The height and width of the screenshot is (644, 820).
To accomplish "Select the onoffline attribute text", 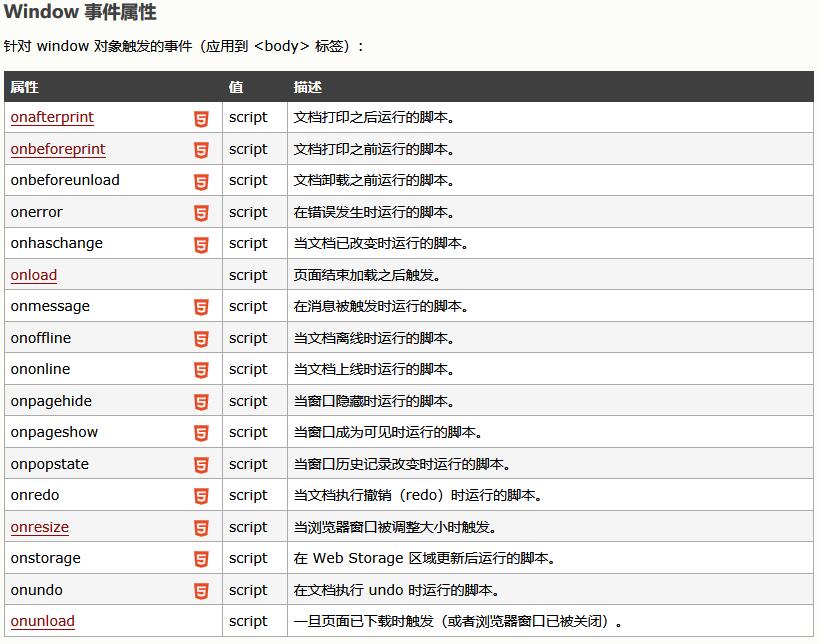I will [x=41, y=338].
